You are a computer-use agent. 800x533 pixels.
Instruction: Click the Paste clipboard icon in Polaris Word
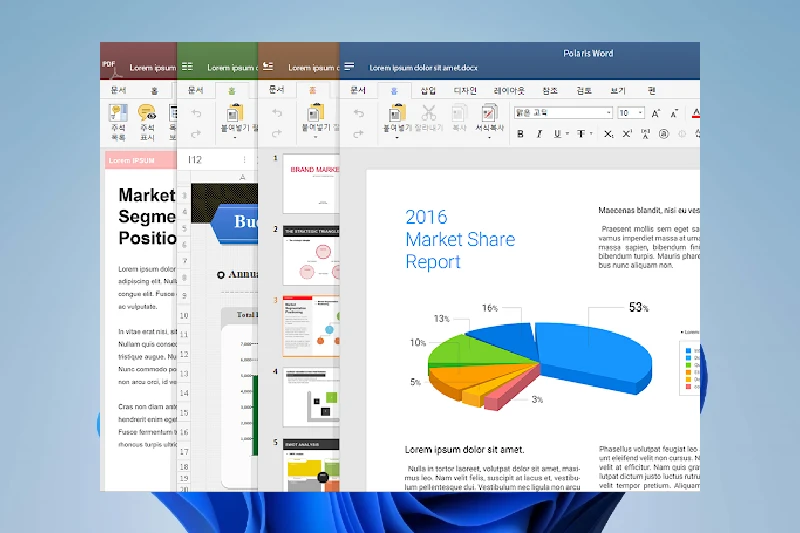(x=397, y=113)
